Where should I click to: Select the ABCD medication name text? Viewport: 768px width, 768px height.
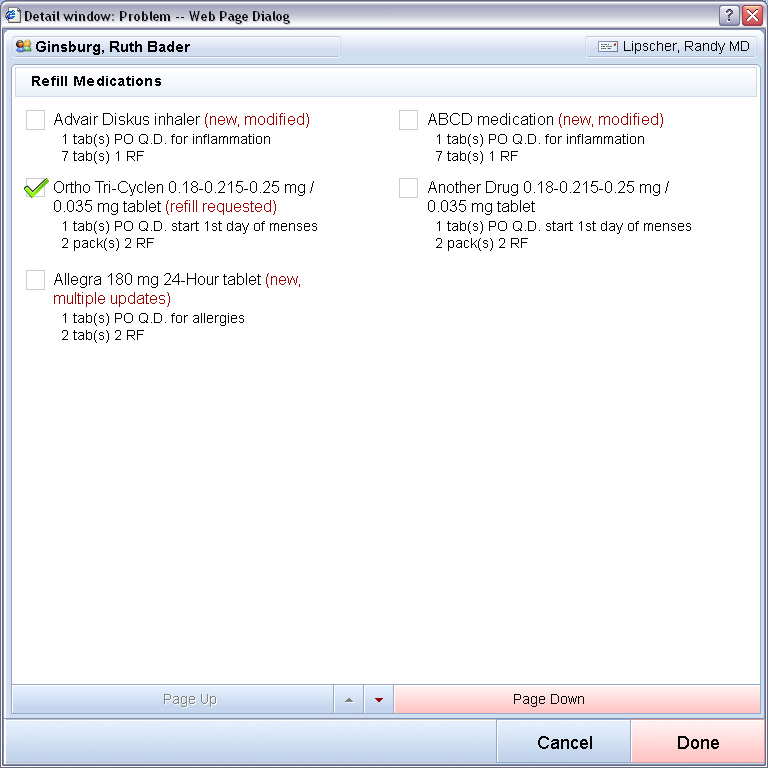click(490, 120)
